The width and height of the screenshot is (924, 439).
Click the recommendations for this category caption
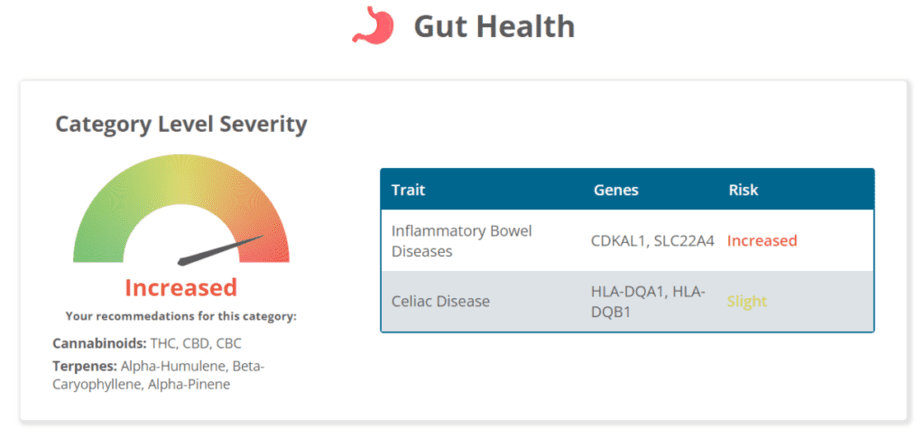pyautogui.click(x=181, y=316)
